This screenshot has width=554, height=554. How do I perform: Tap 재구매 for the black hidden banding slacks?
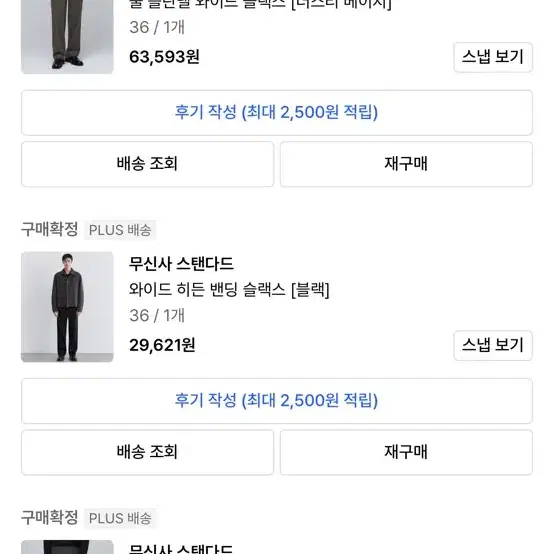[x=406, y=453]
